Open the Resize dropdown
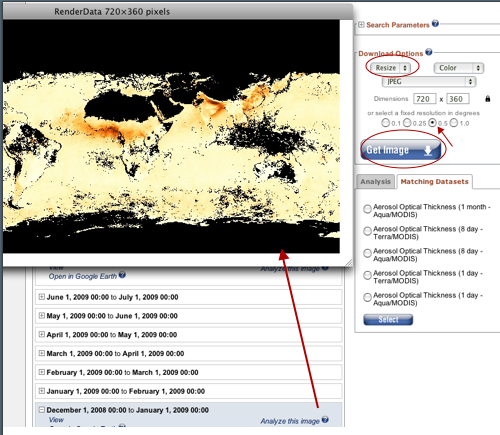The image size is (500, 435). [390, 68]
